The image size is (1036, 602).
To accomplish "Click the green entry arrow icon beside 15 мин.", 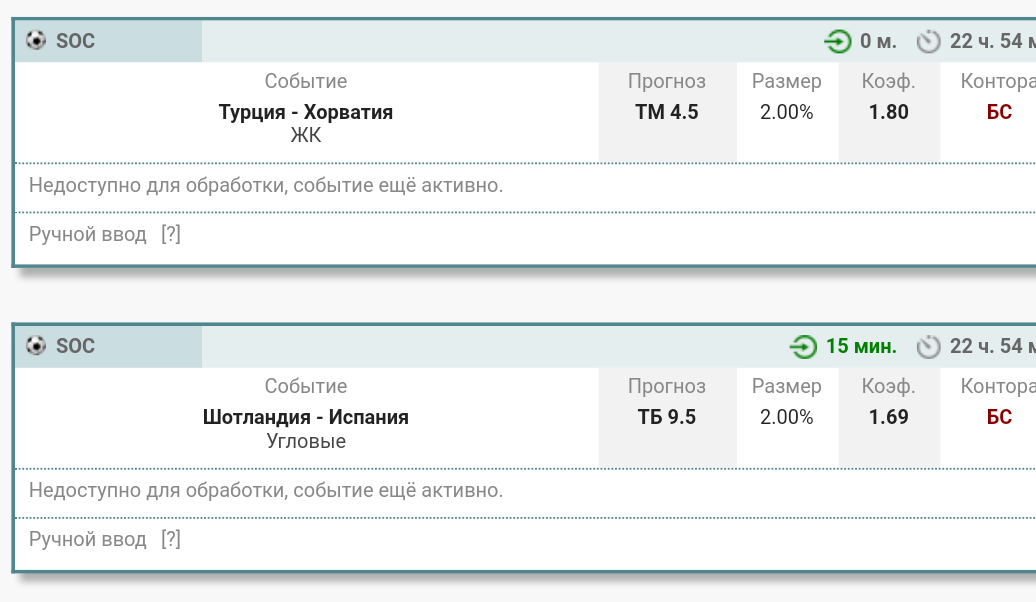I will pos(802,347).
